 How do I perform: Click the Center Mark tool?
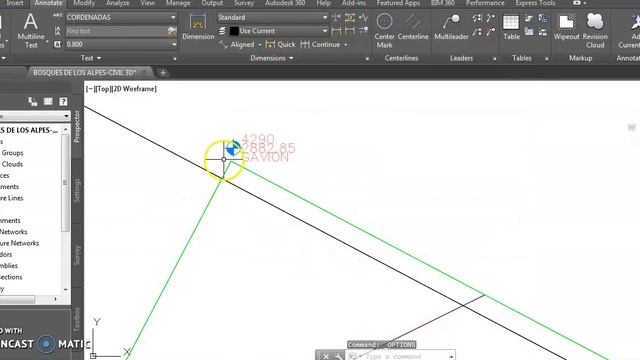pos(384,31)
